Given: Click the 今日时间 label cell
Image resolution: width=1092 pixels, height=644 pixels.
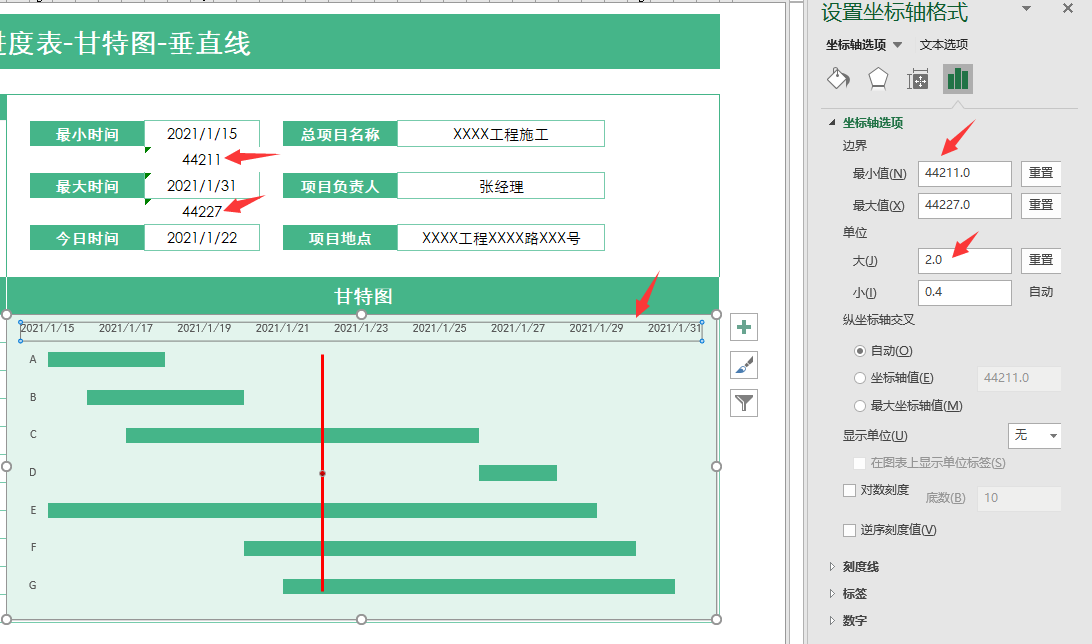Looking at the screenshot, I should (x=87, y=238).
